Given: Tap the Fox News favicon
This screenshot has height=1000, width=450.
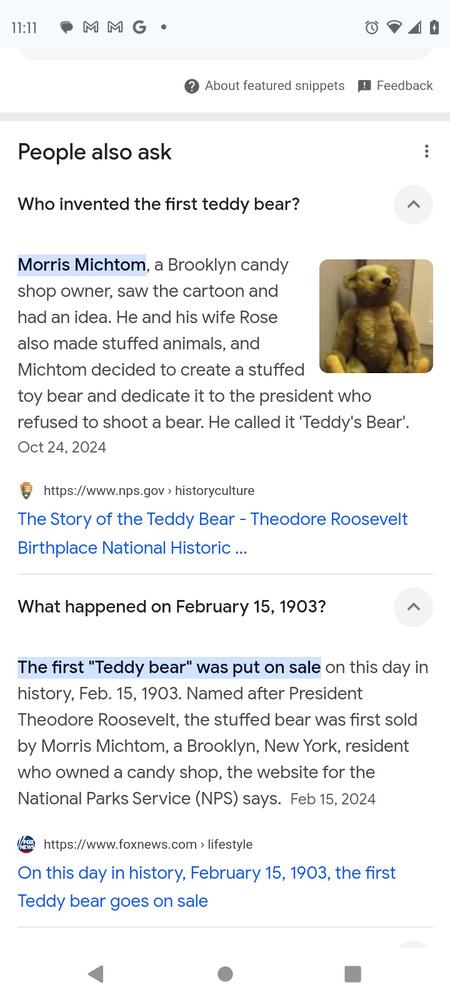Looking at the screenshot, I should (x=26, y=844).
